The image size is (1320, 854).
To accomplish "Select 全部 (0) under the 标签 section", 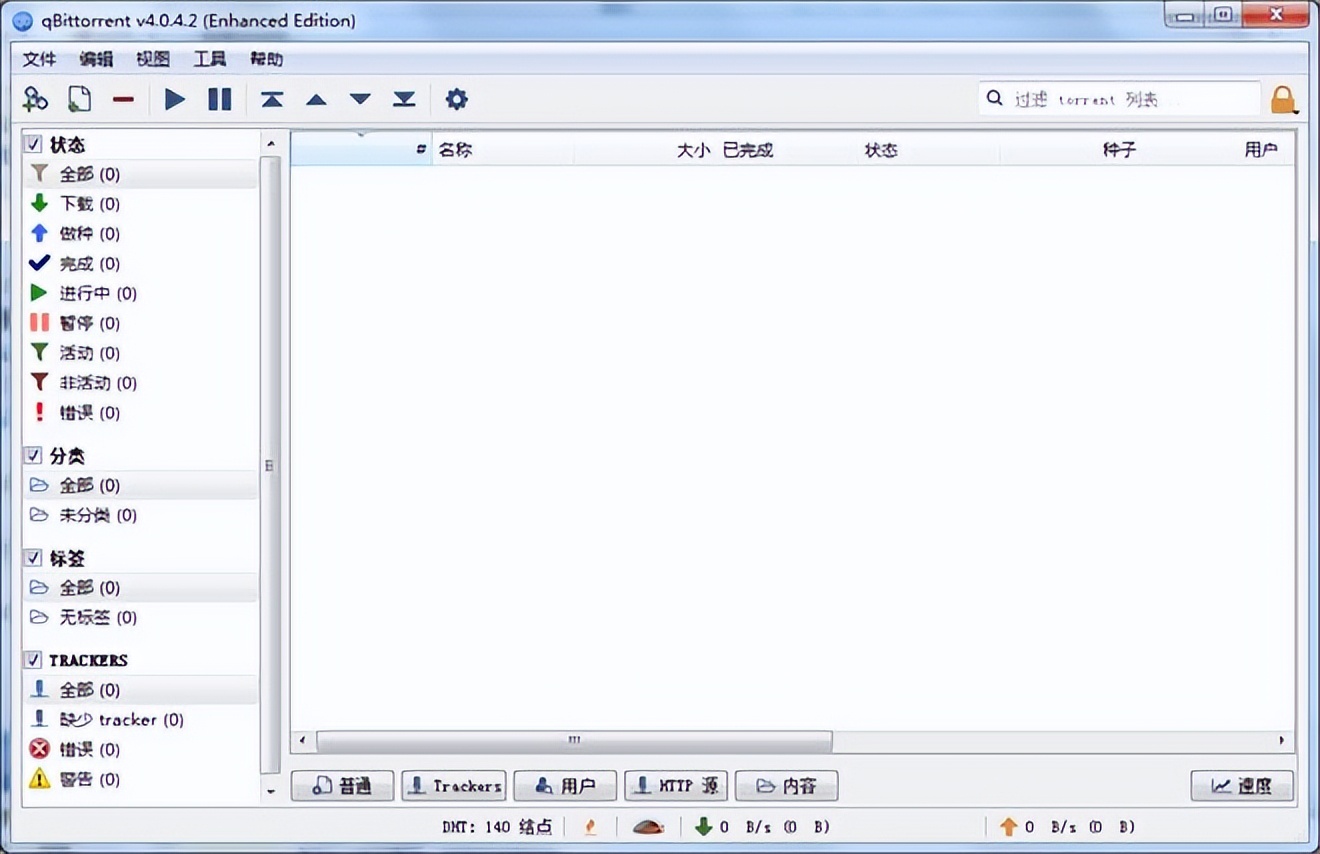I will tap(140, 587).
